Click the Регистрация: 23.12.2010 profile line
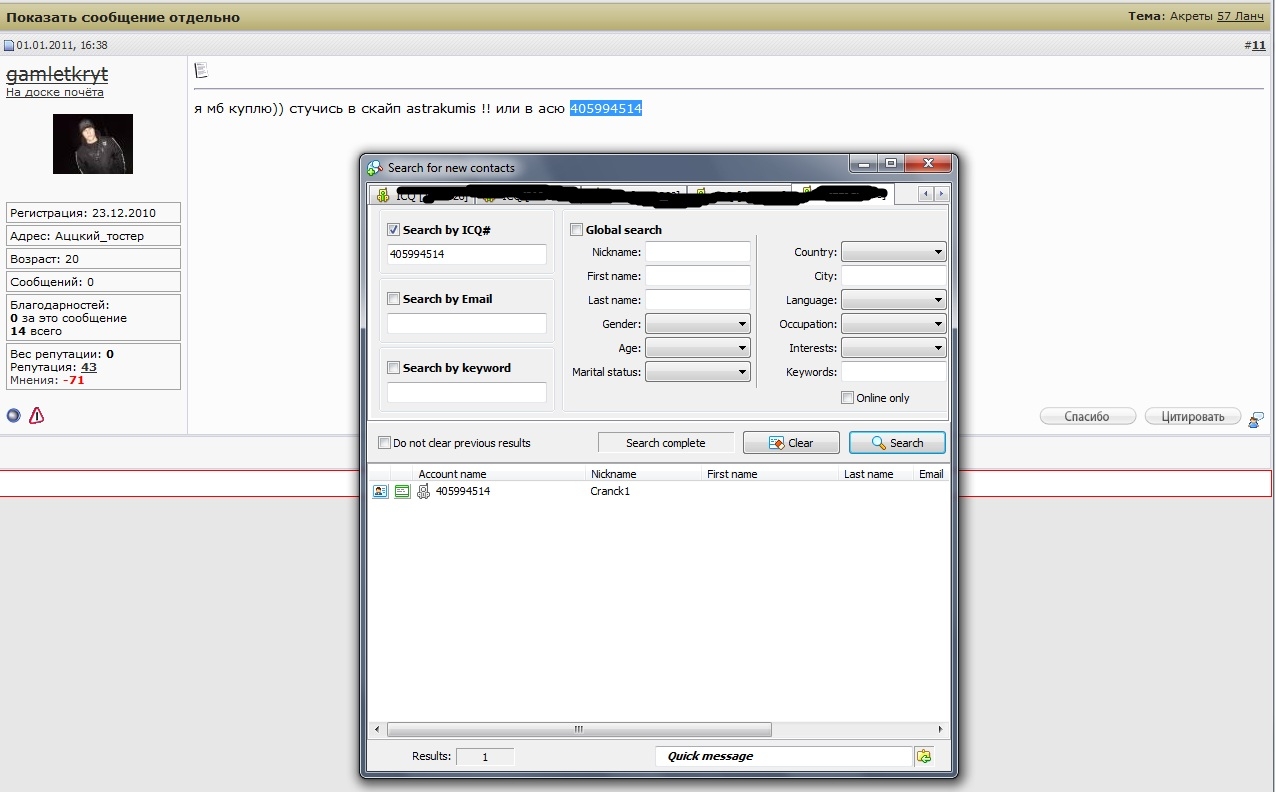This screenshot has width=1276, height=792. click(94, 213)
